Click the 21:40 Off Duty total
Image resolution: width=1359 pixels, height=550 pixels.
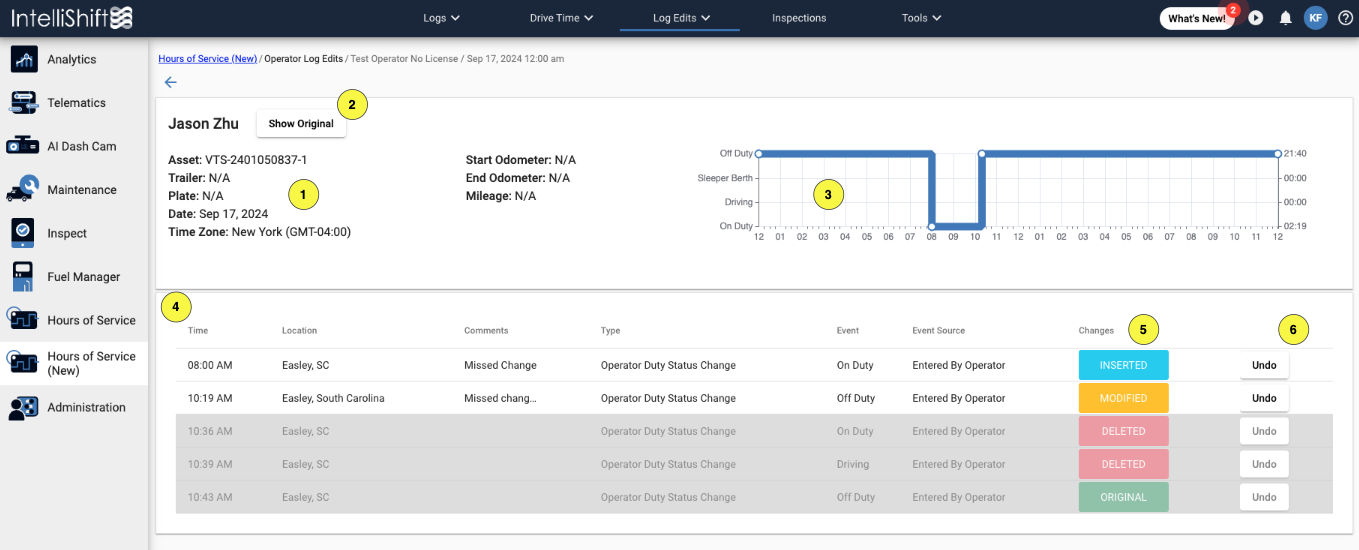point(1295,153)
